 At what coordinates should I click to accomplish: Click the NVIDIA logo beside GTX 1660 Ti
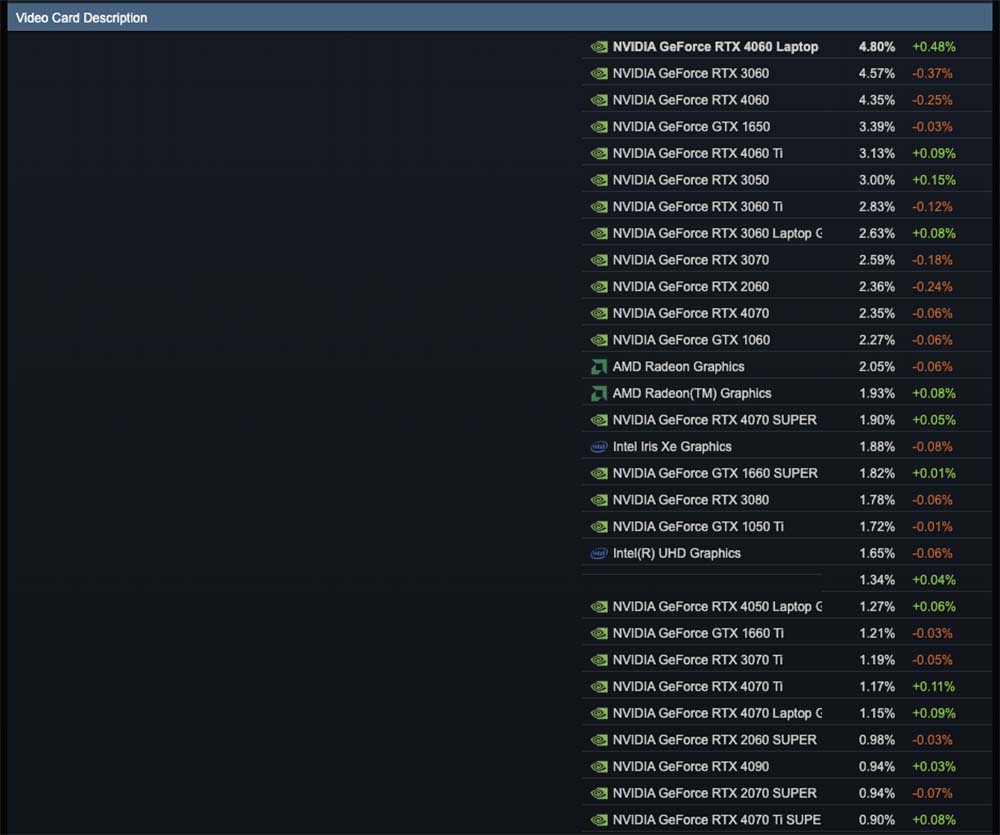pos(599,633)
